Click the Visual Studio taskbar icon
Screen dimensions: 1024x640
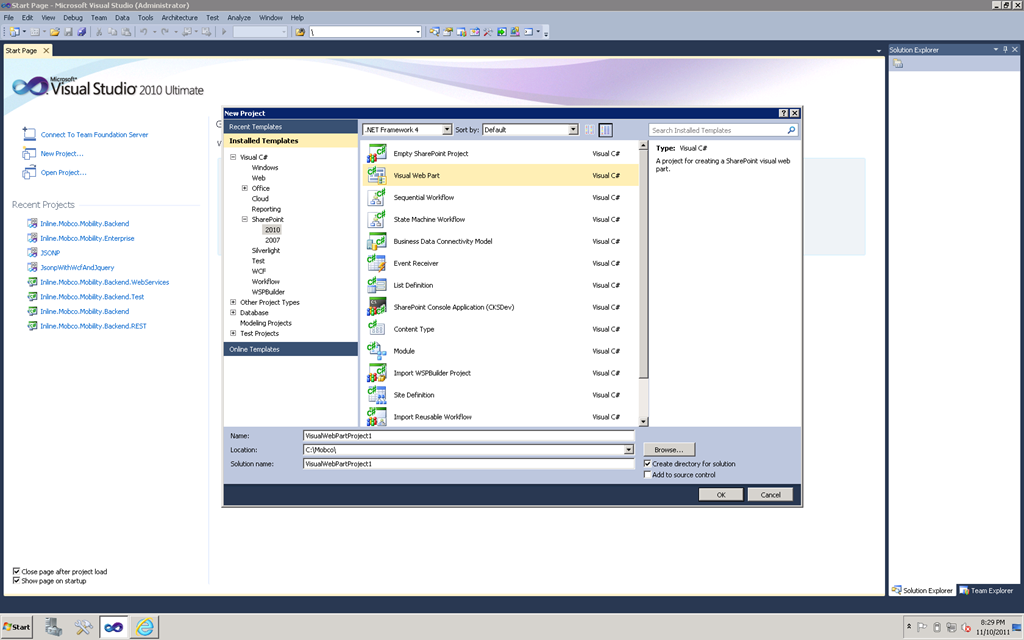[114, 627]
